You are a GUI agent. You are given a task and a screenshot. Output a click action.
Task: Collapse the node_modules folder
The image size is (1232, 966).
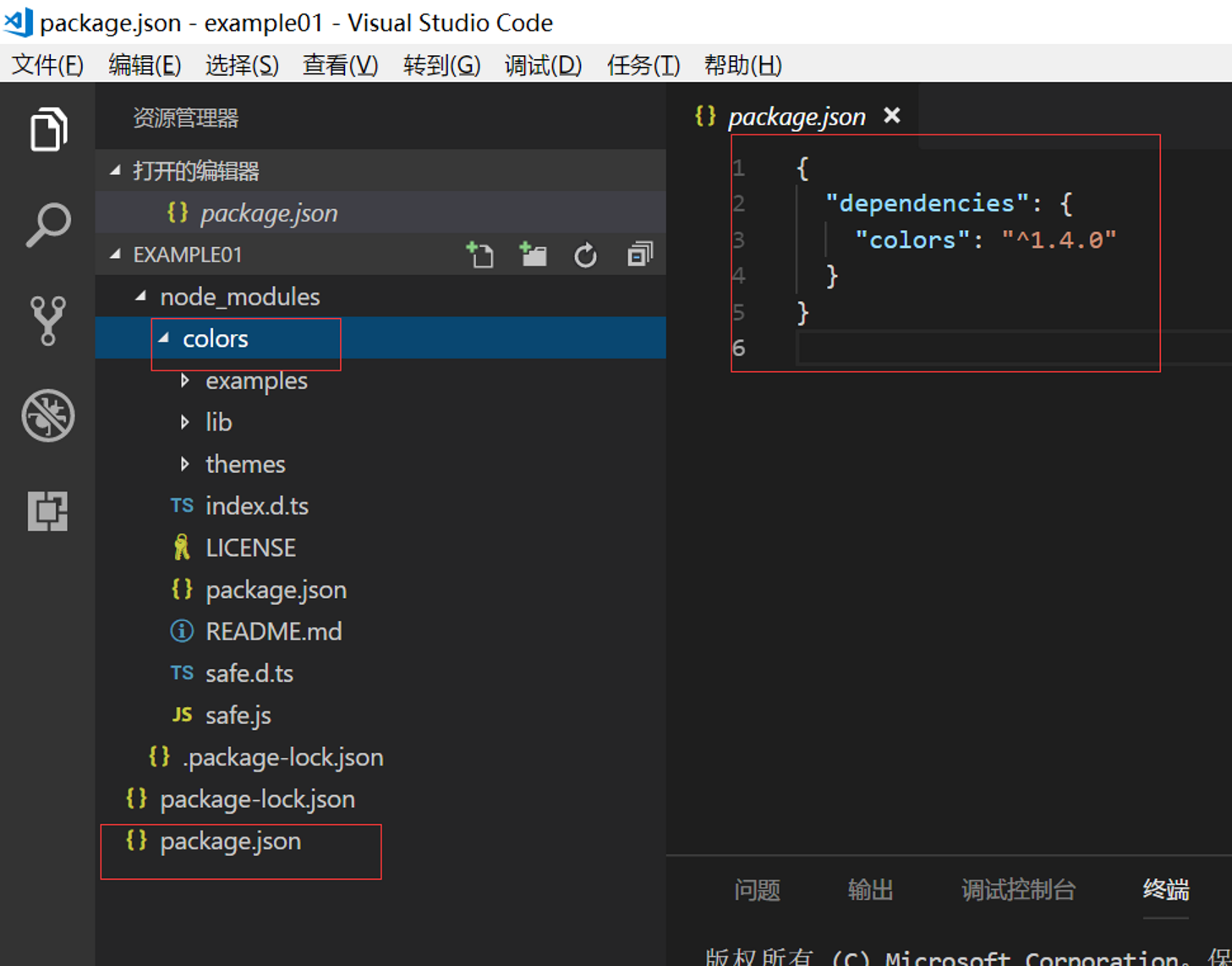(141, 296)
